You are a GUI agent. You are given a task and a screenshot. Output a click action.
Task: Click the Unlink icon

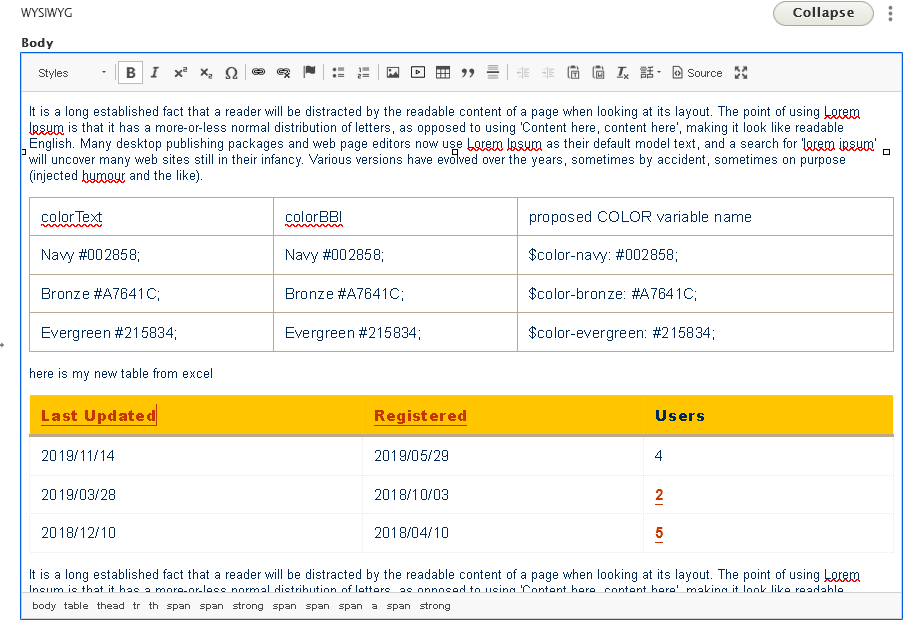[284, 72]
